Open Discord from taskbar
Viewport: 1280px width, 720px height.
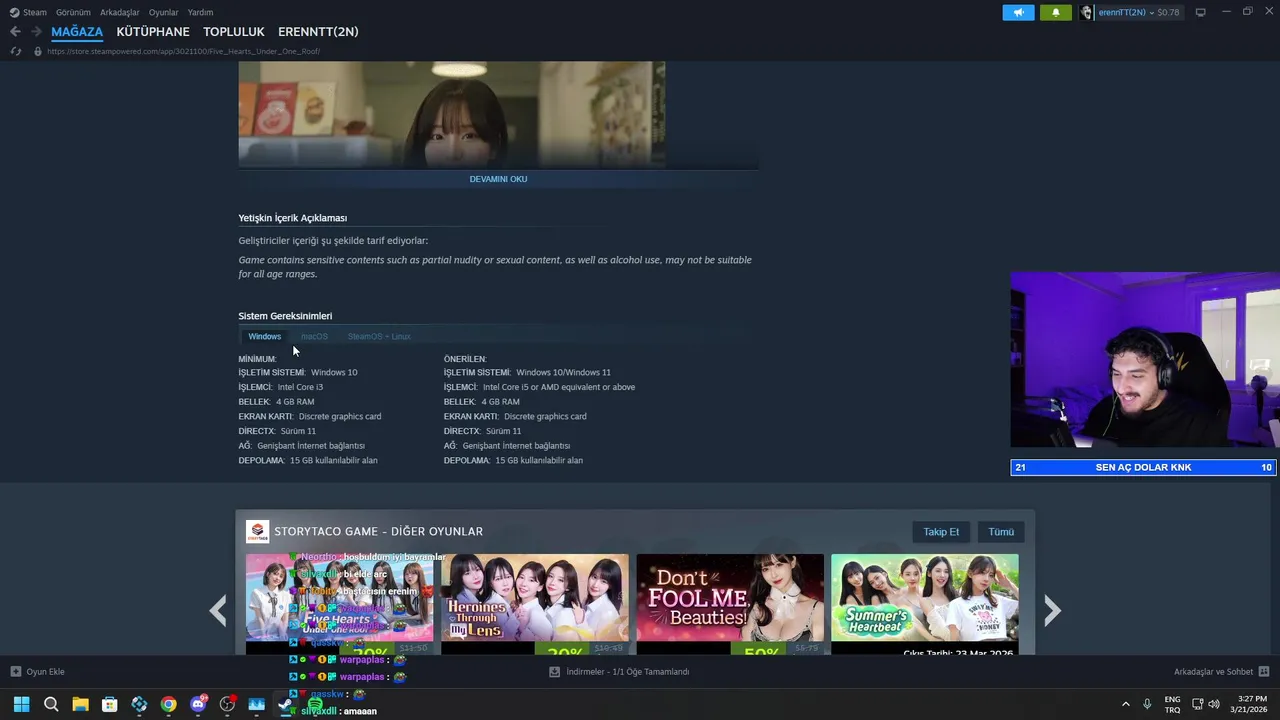[198, 704]
